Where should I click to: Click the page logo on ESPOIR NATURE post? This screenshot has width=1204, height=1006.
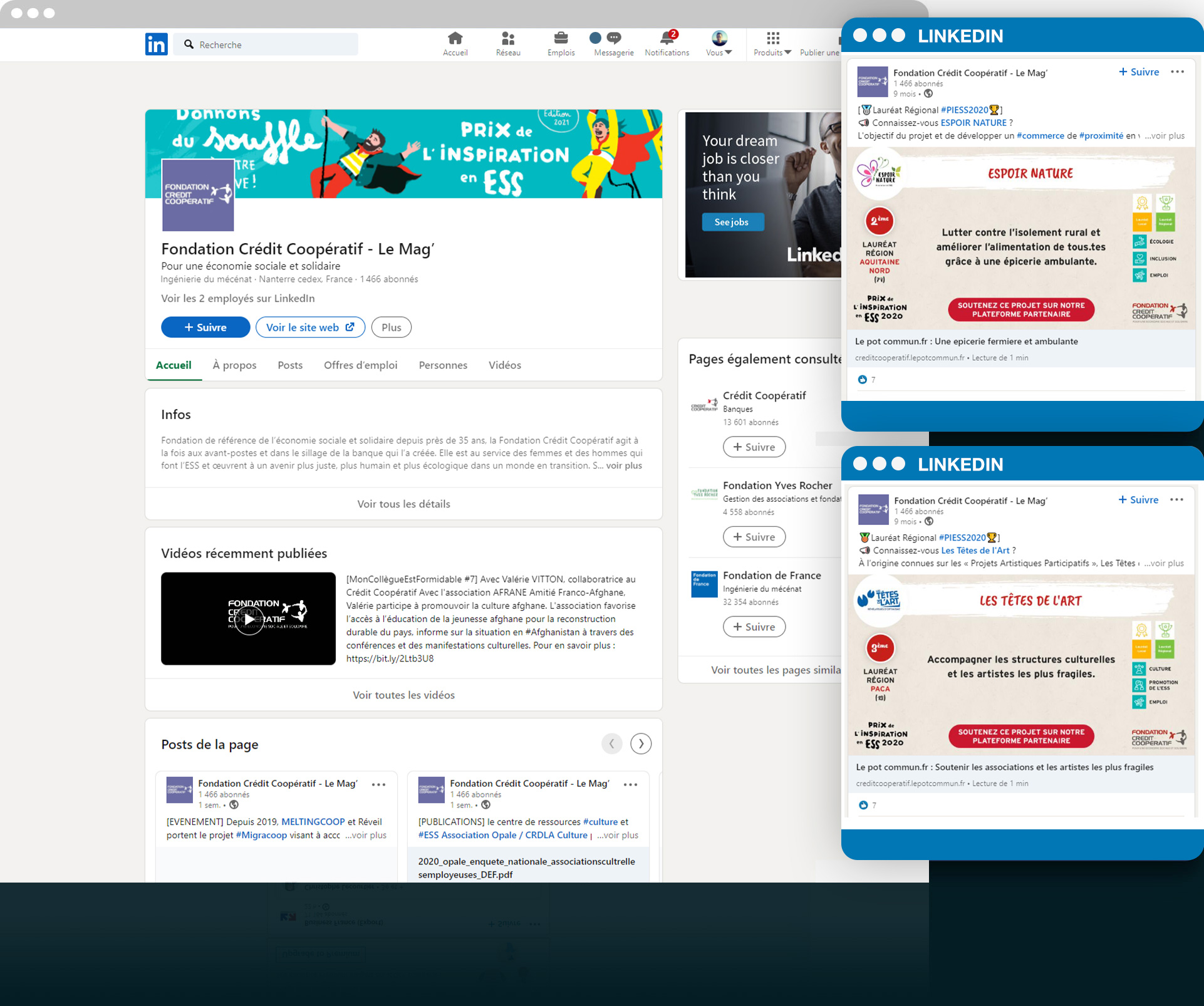873,81
